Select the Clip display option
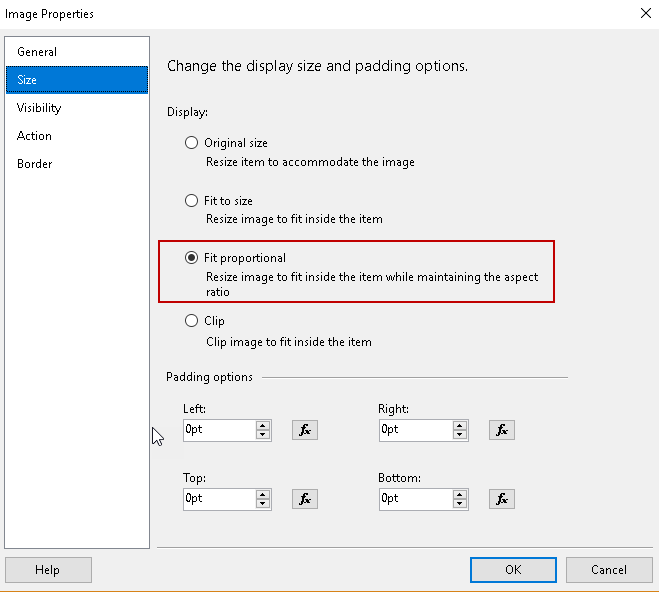This screenshot has height=592, width=659. click(x=192, y=321)
